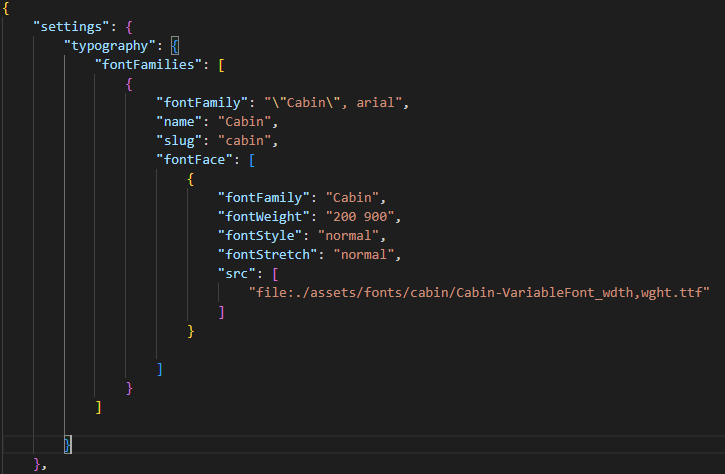725x474 pixels.
Task: Click the lowercase "cabin" slug value
Action: [244, 141]
